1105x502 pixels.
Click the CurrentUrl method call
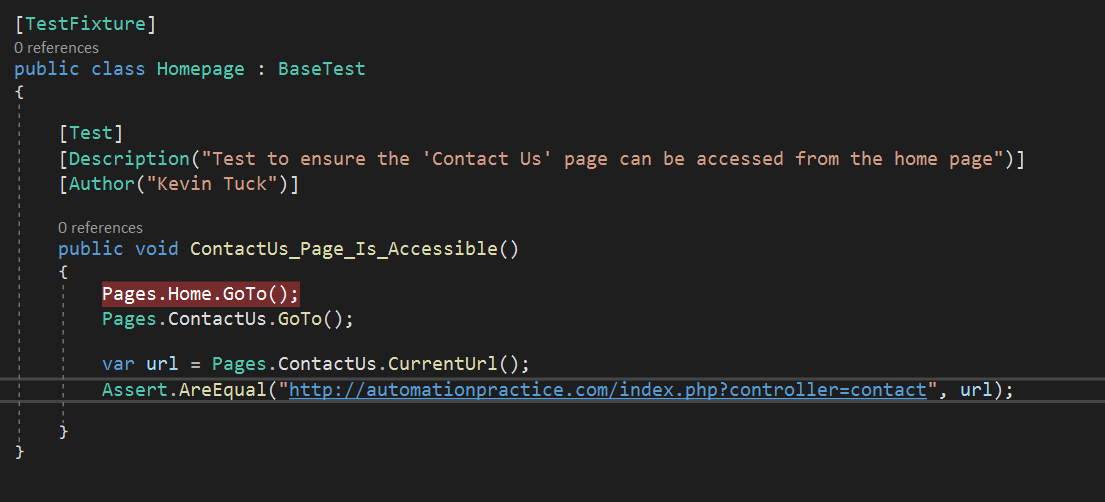pyautogui.click(x=443, y=365)
